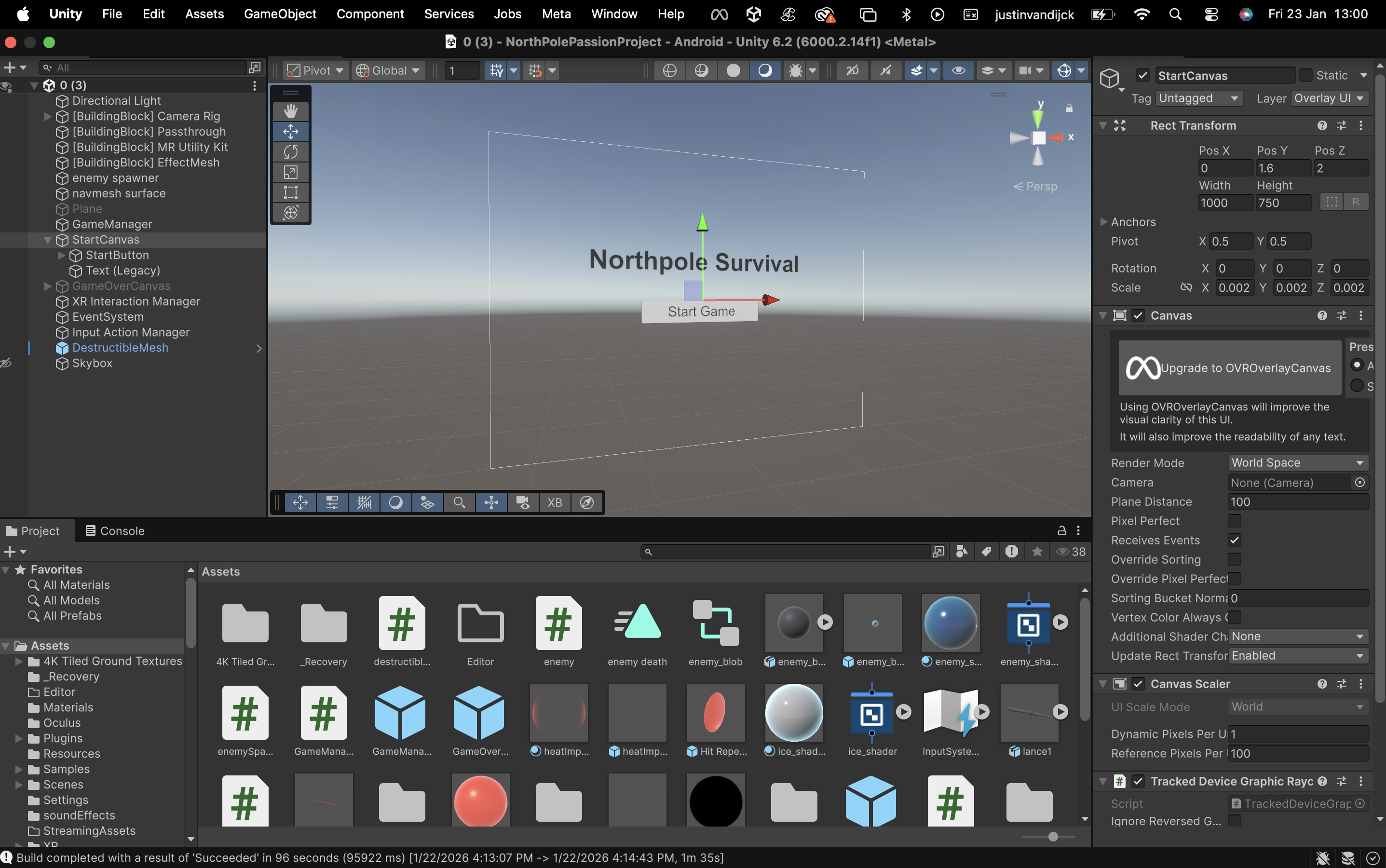Open the Layer dropdown set to Overlay UI

(1328, 98)
